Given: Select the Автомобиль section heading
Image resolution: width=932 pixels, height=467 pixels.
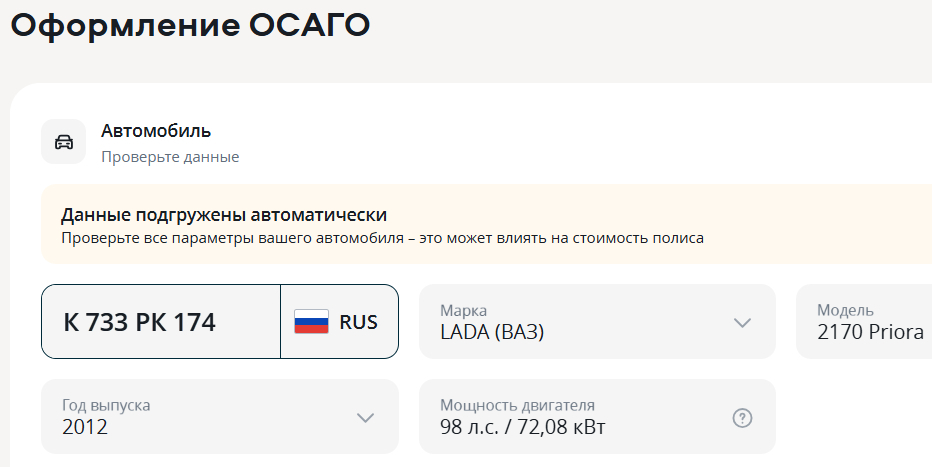Looking at the screenshot, I should tap(156, 131).
